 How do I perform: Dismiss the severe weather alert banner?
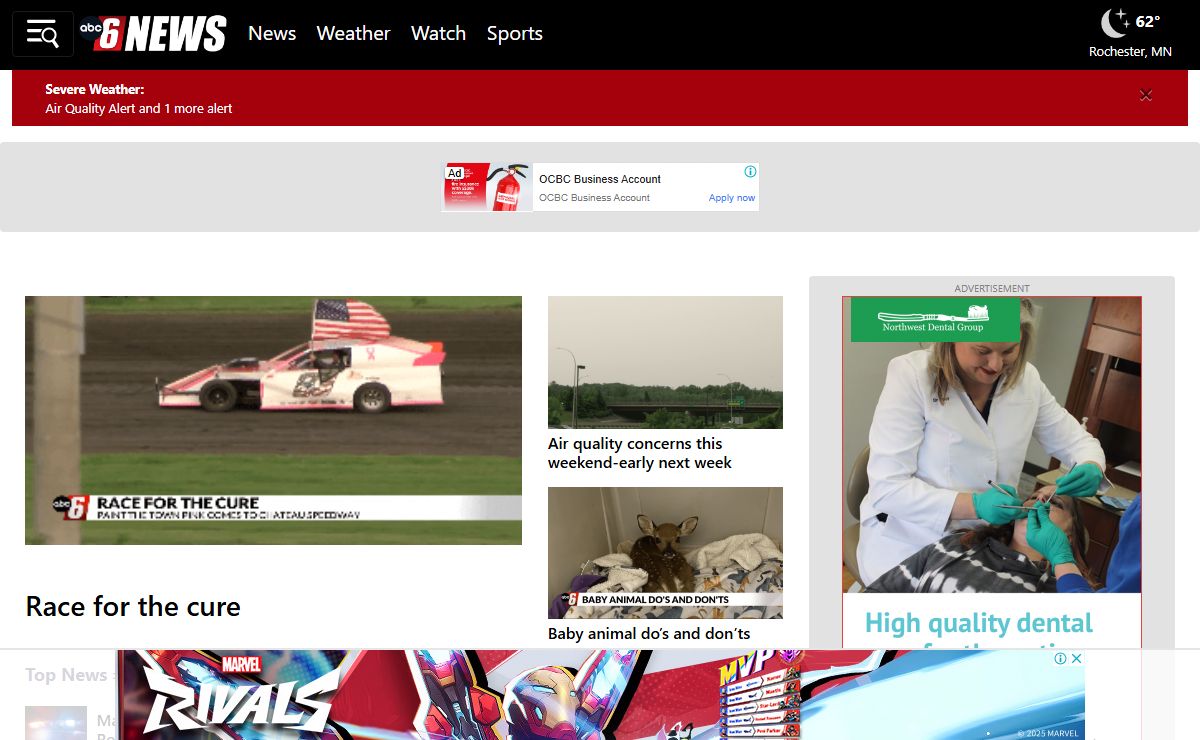tap(1146, 95)
